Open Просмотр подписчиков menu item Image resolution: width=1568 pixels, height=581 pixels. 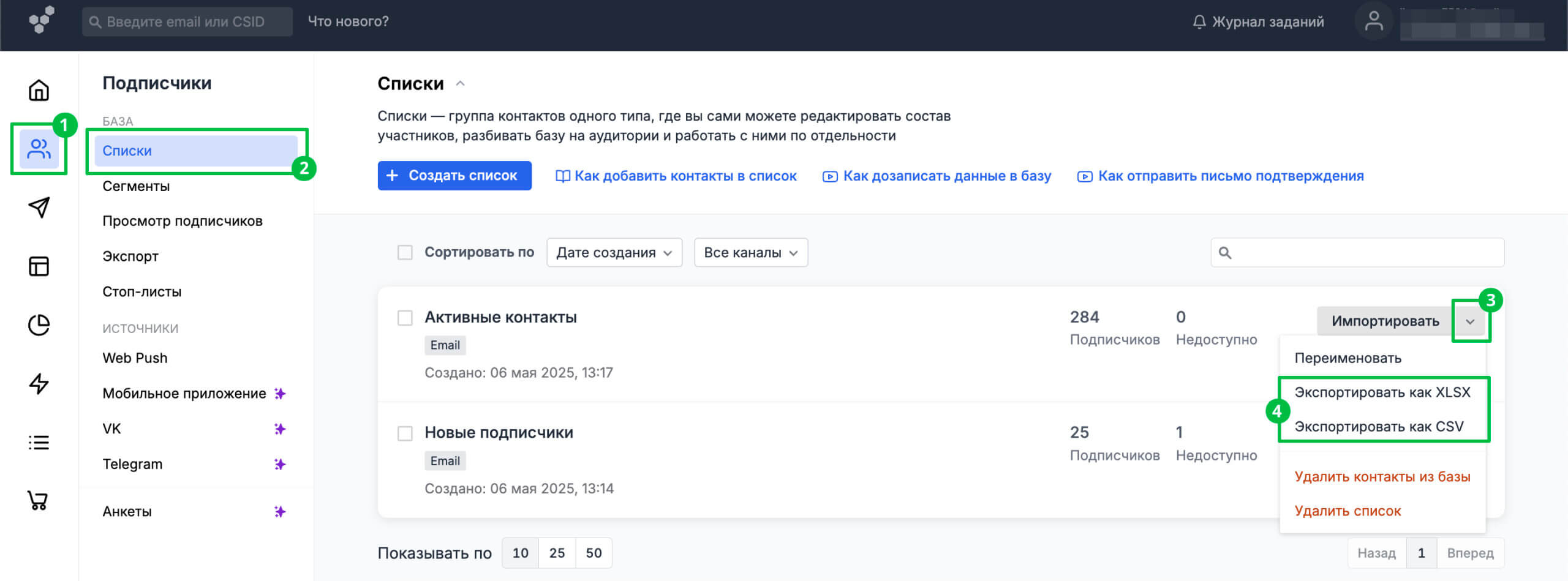pyautogui.click(x=183, y=221)
